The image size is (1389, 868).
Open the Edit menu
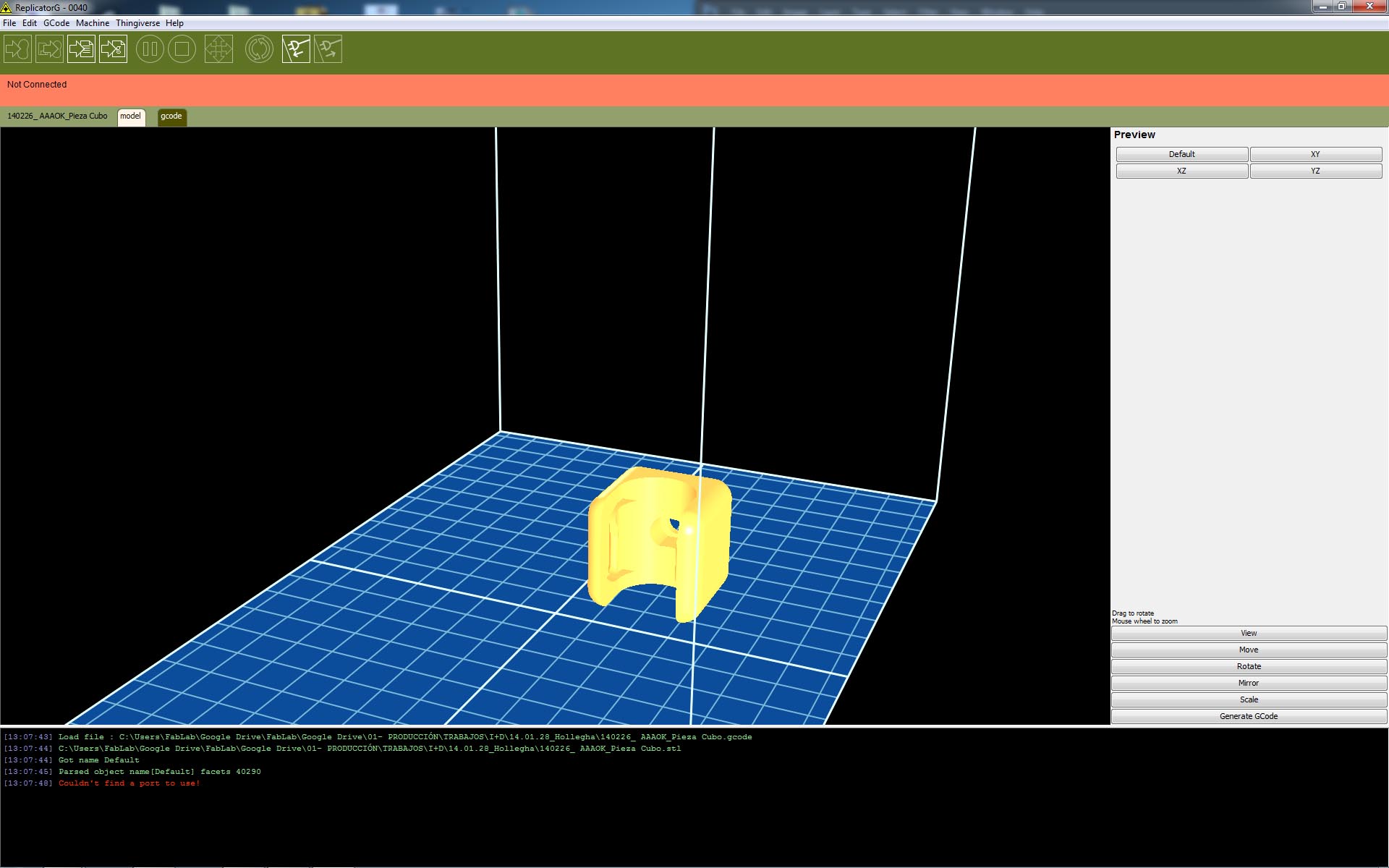click(x=30, y=23)
